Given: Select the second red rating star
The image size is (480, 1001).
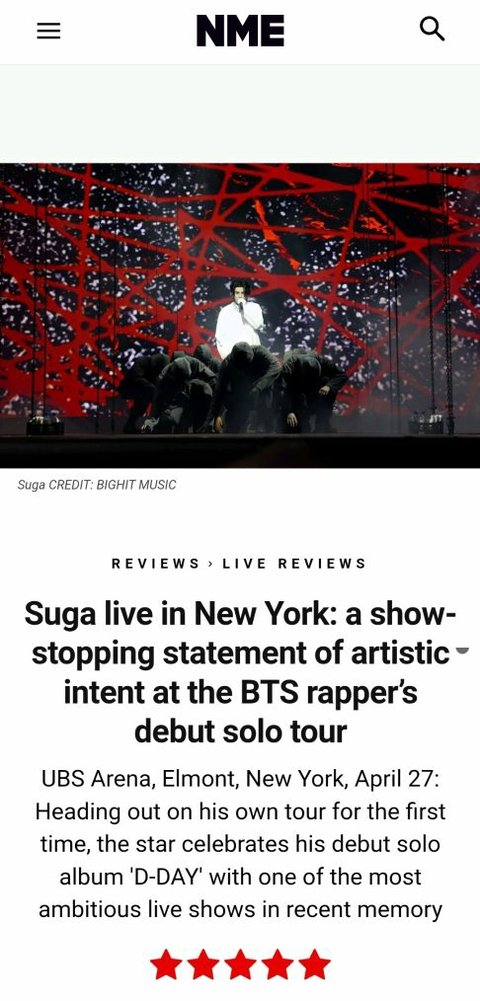Looking at the screenshot, I should pyautogui.click(x=203, y=965).
